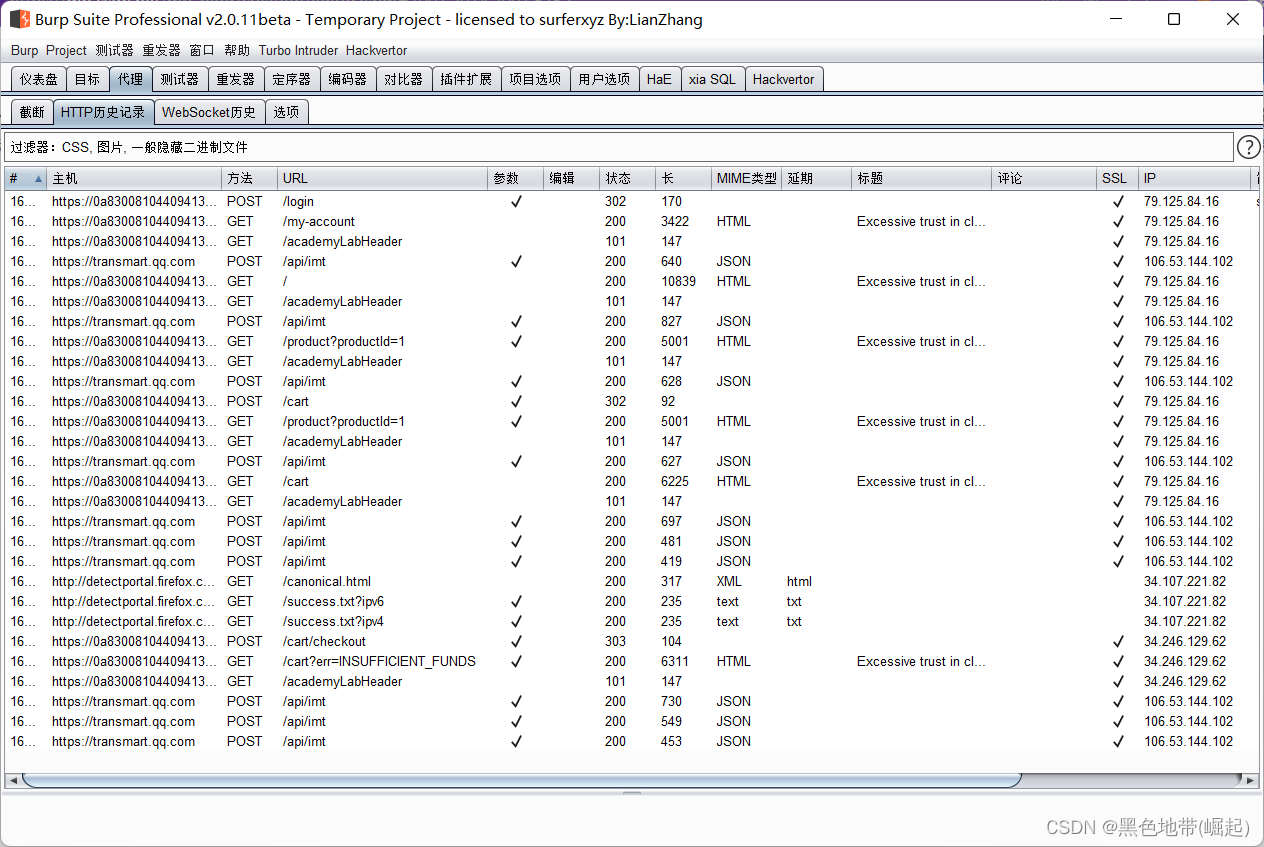The image size is (1264, 847).
Task: Switch to the 仪表盘 tab
Action: (39, 79)
